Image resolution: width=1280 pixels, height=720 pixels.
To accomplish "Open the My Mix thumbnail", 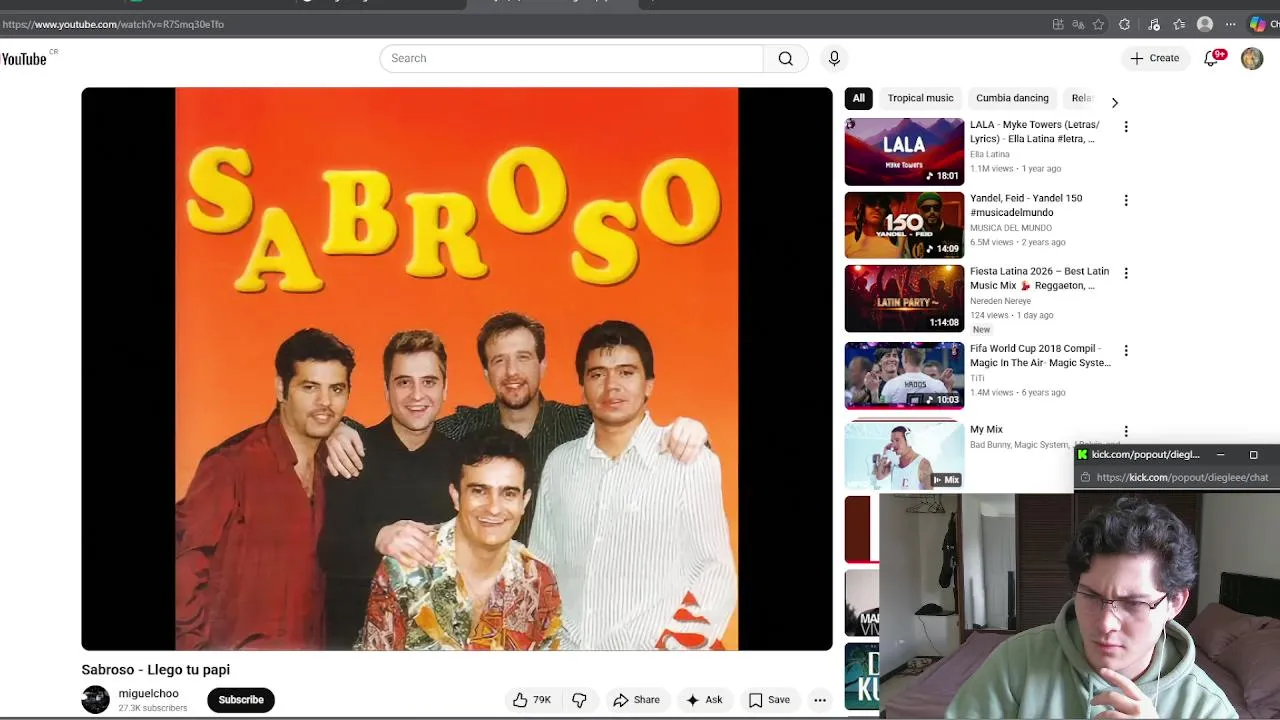I will [x=904, y=455].
